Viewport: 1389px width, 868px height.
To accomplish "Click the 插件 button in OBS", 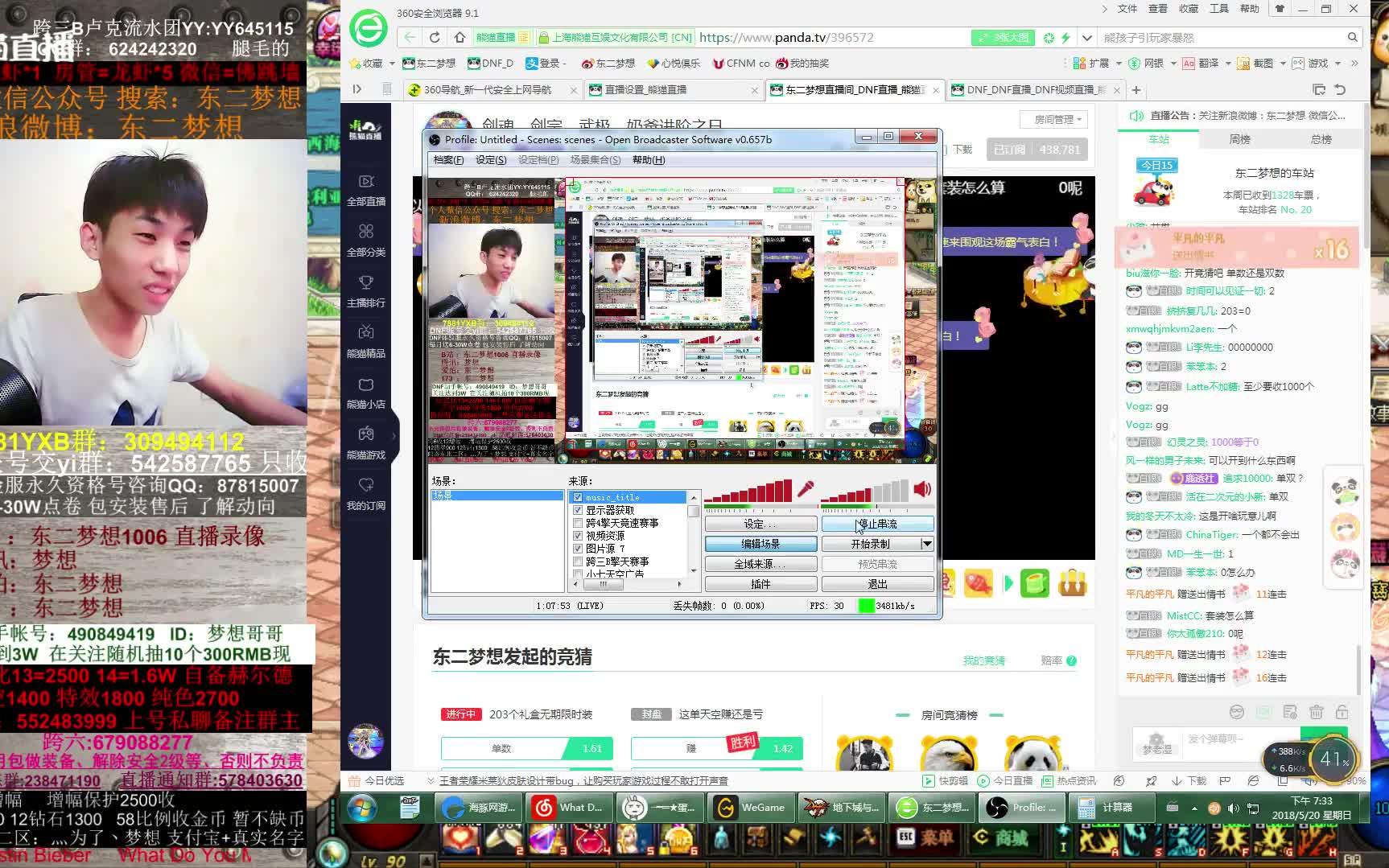I will 760,584.
